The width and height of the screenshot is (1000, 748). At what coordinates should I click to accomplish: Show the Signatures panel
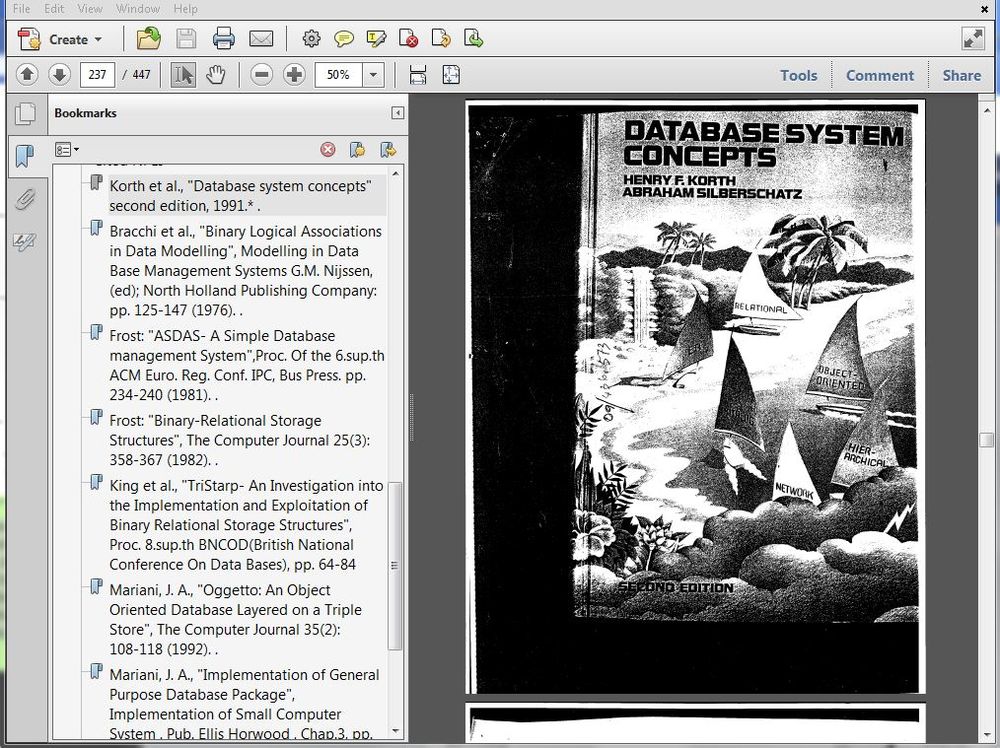click(26, 242)
